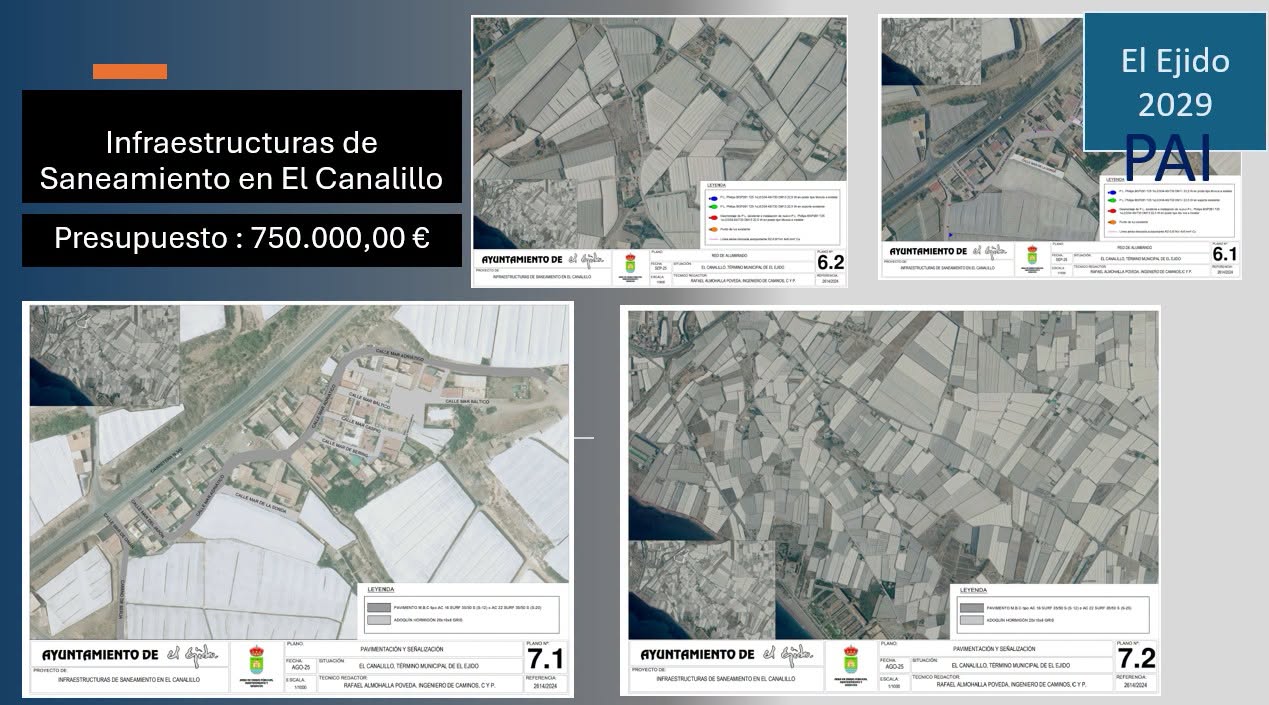Click the Ayuntamiento de El Ejido logo in plan 6.1
The height and width of the screenshot is (705, 1269).
tap(947, 252)
